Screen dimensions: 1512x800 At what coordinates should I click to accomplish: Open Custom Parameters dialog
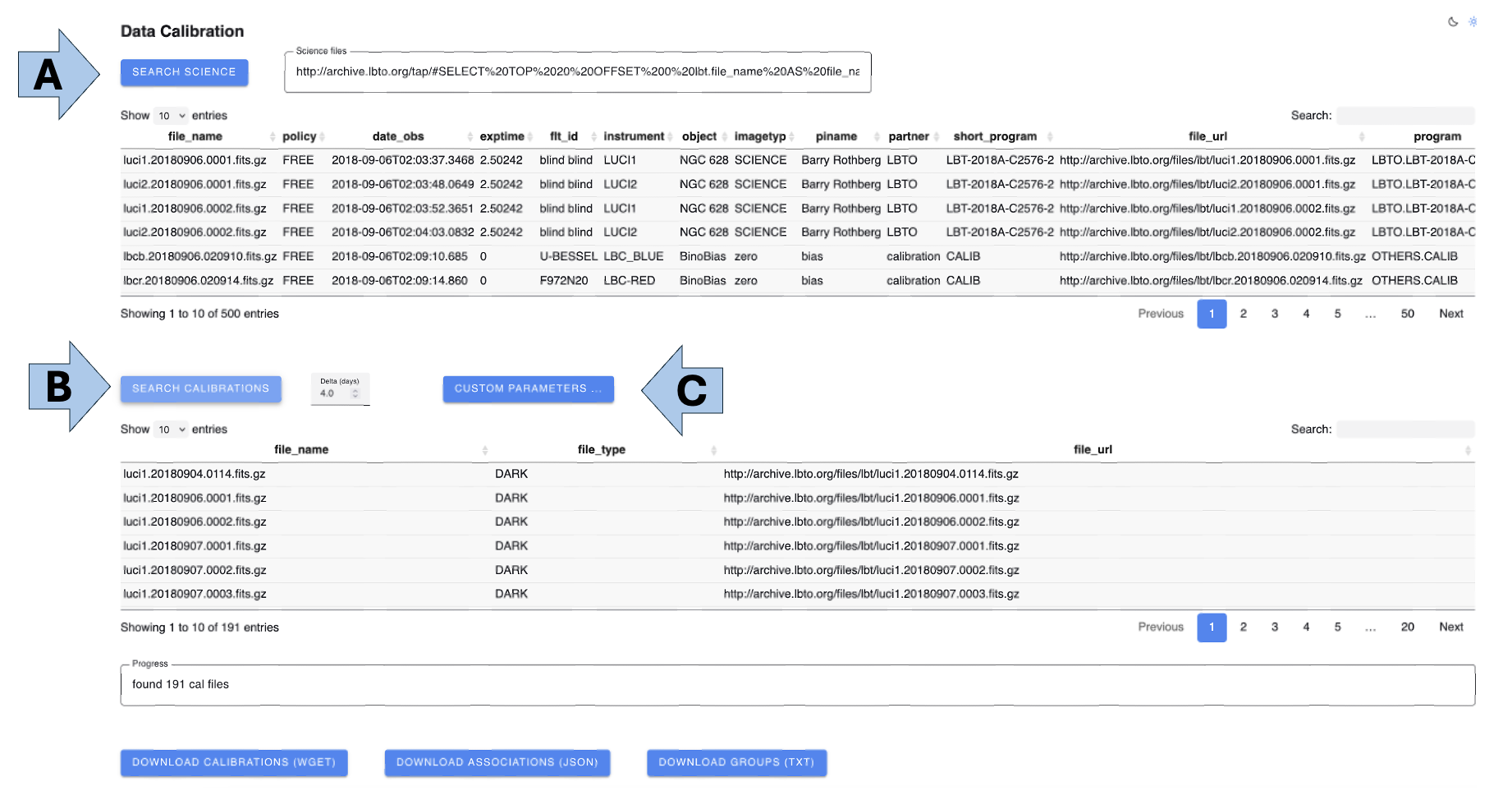tap(528, 389)
